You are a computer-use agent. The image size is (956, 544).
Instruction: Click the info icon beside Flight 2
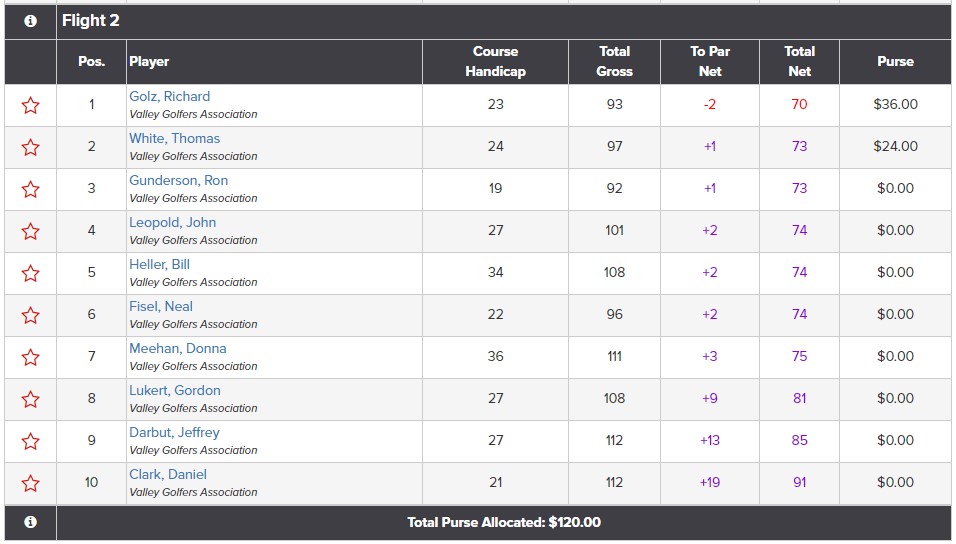pyautogui.click(x=30, y=21)
